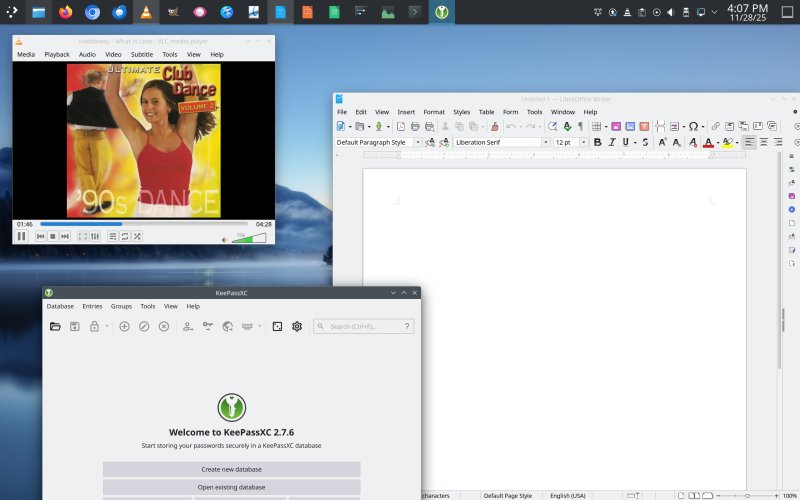Image resolution: width=800 pixels, height=500 pixels.
Task: Open KeePassXC settings gear icon
Action: (x=297, y=326)
